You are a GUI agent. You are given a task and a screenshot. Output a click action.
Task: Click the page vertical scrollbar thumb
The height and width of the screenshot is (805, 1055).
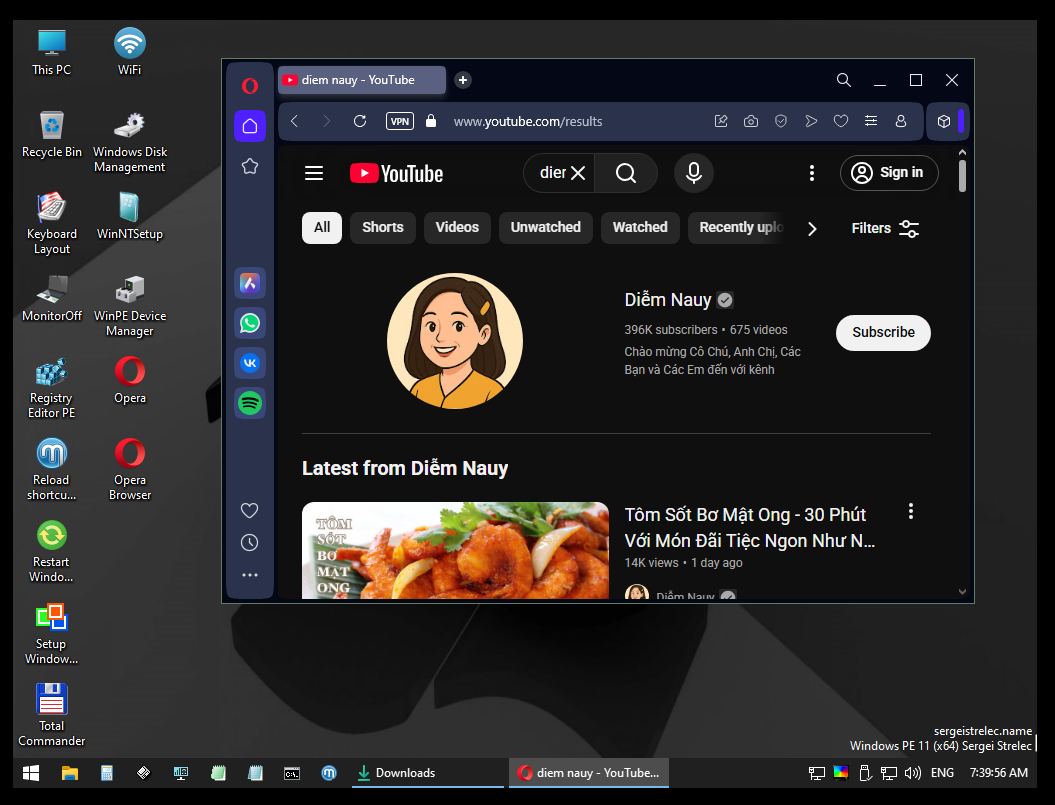(x=962, y=176)
